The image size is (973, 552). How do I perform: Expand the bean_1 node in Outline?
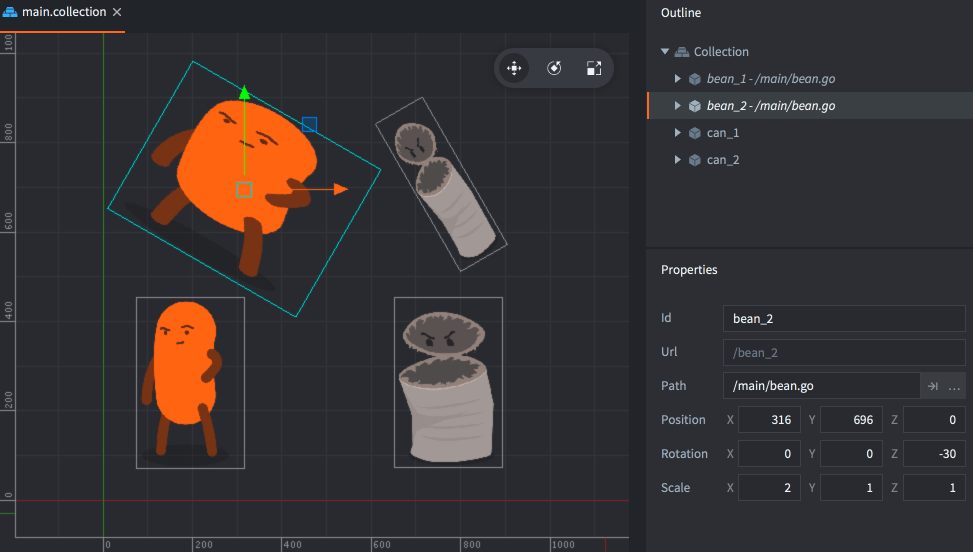coord(678,79)
